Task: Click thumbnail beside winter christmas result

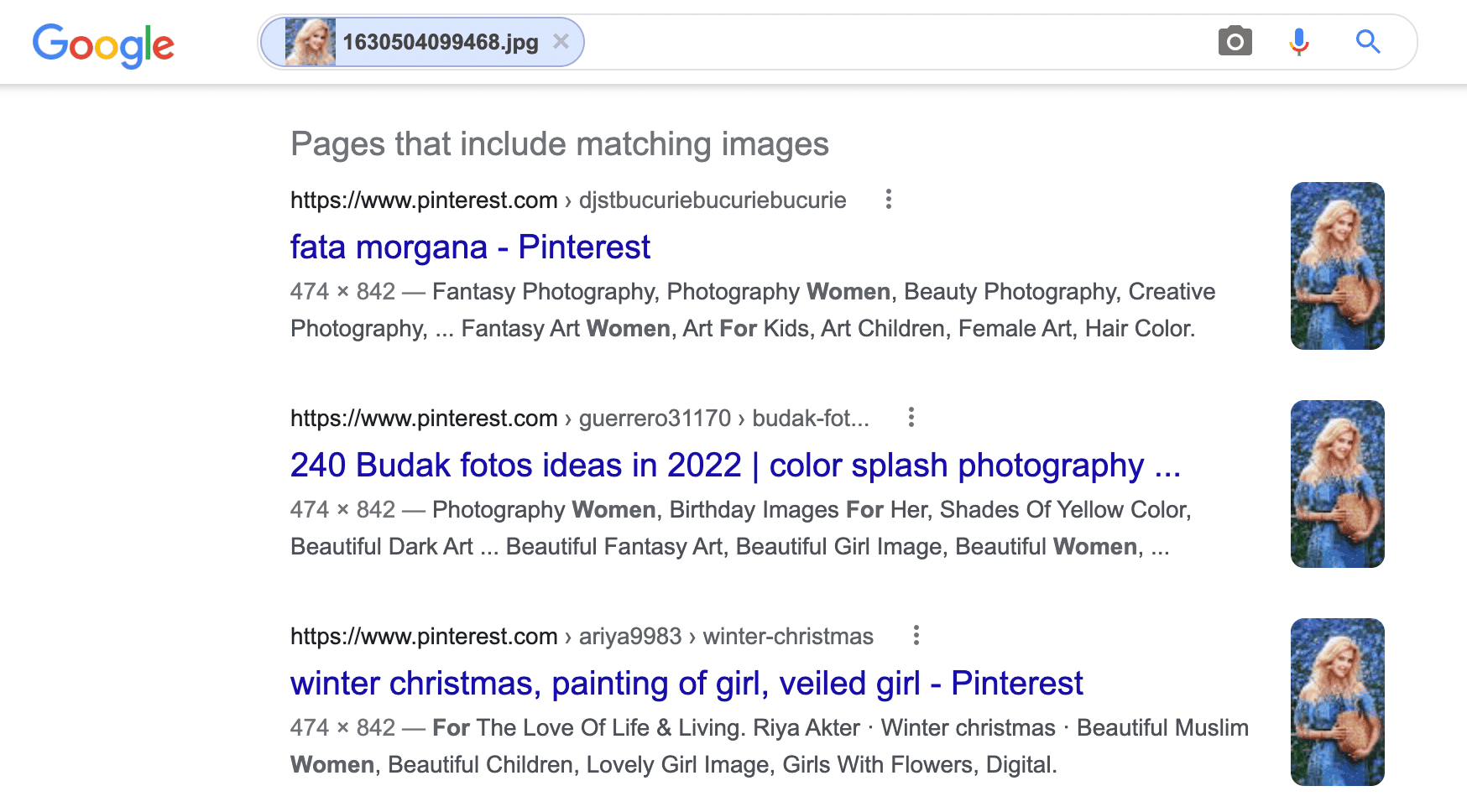Action: coord(1337,702)
